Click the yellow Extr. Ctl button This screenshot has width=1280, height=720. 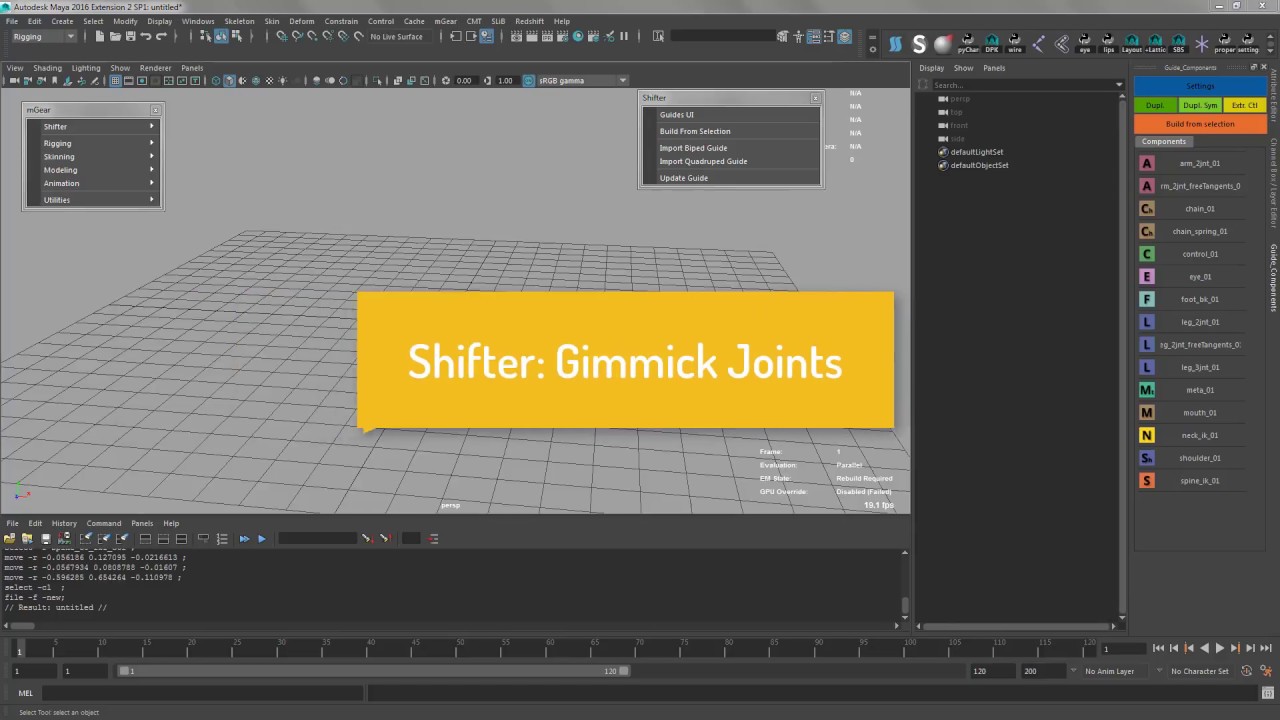pos(1245,105)
